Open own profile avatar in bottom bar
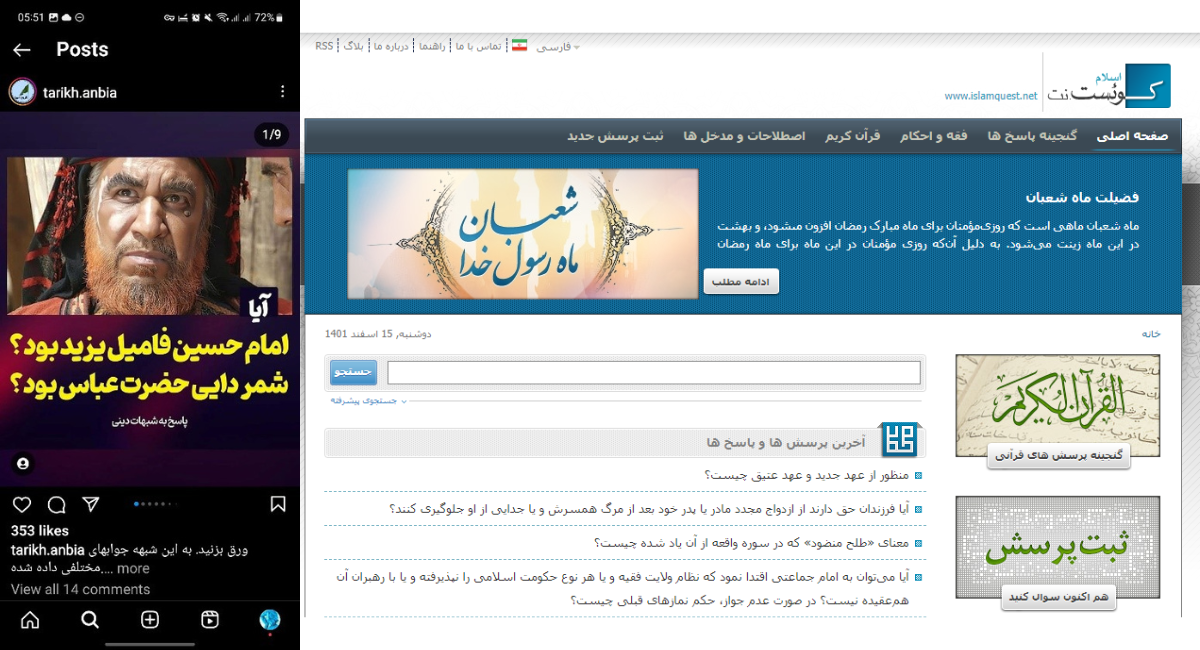The width and height of the screenshot is (1200, 650). click(270, 620)
